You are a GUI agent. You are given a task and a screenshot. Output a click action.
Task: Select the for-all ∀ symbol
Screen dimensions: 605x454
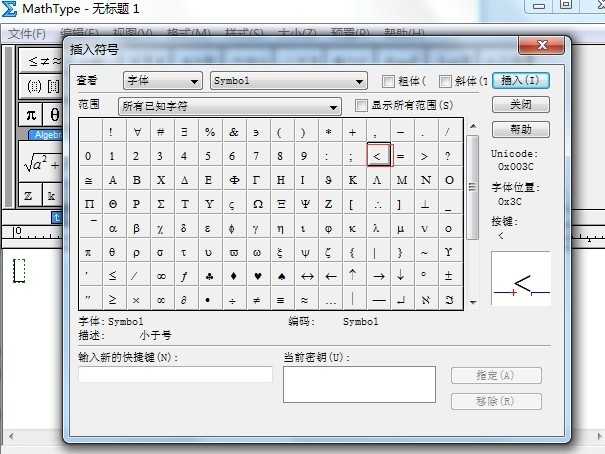(137, 132)
